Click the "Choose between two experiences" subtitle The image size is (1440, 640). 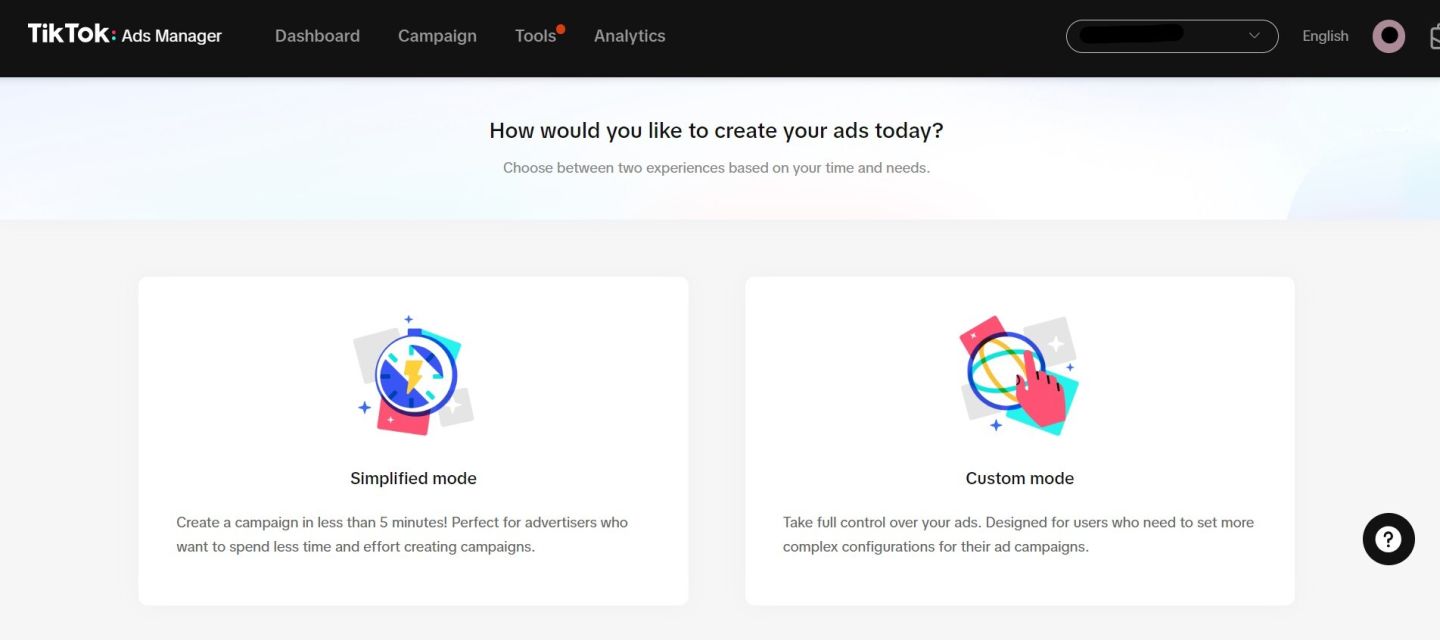[716, 168]
